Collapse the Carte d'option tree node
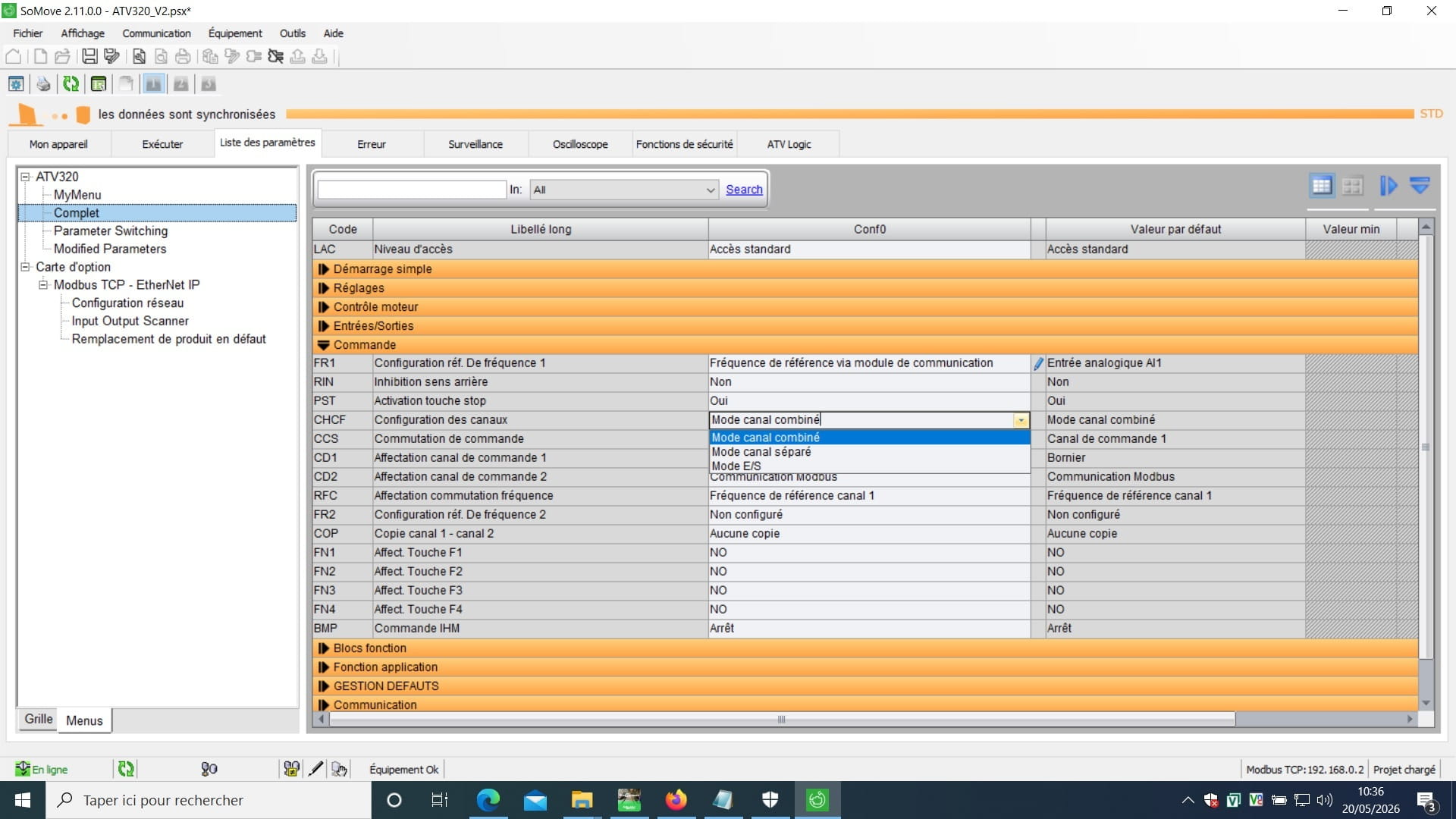This screenshot has width=1456, height=819. click(25, 267)
